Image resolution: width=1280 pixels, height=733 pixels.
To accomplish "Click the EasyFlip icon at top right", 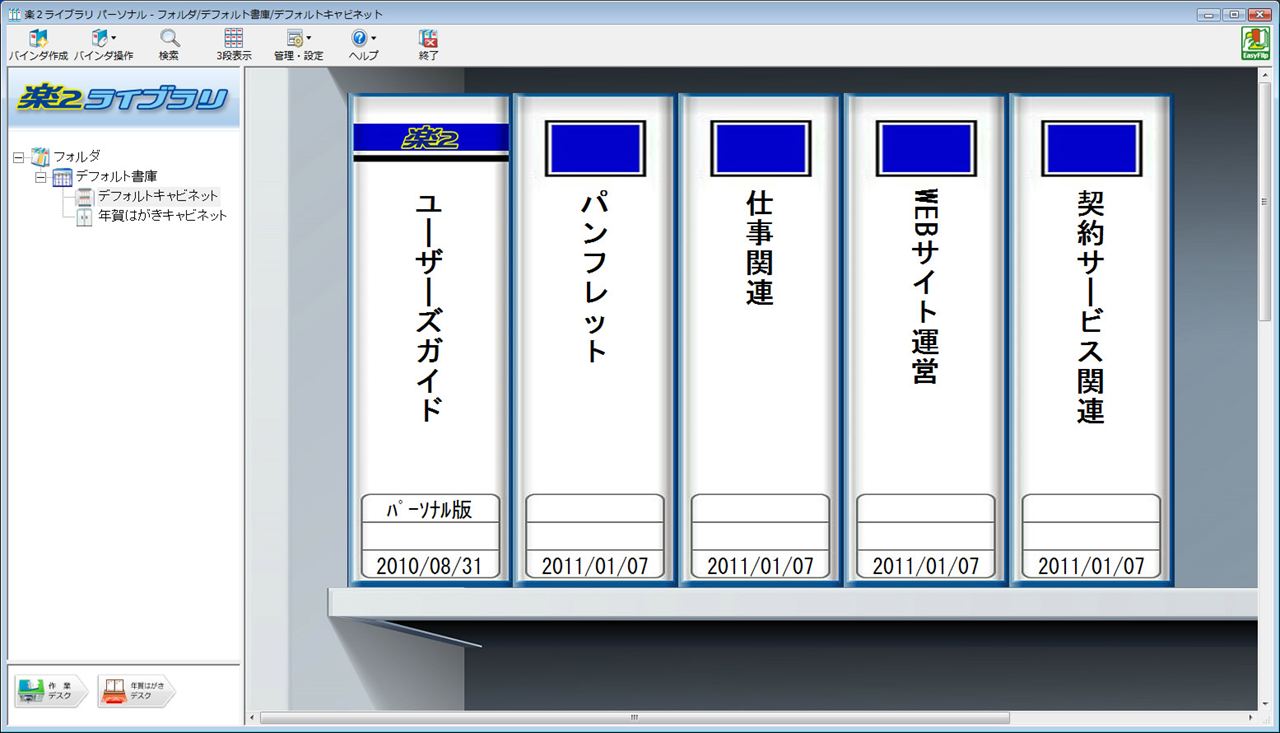I will (1254, 44).
